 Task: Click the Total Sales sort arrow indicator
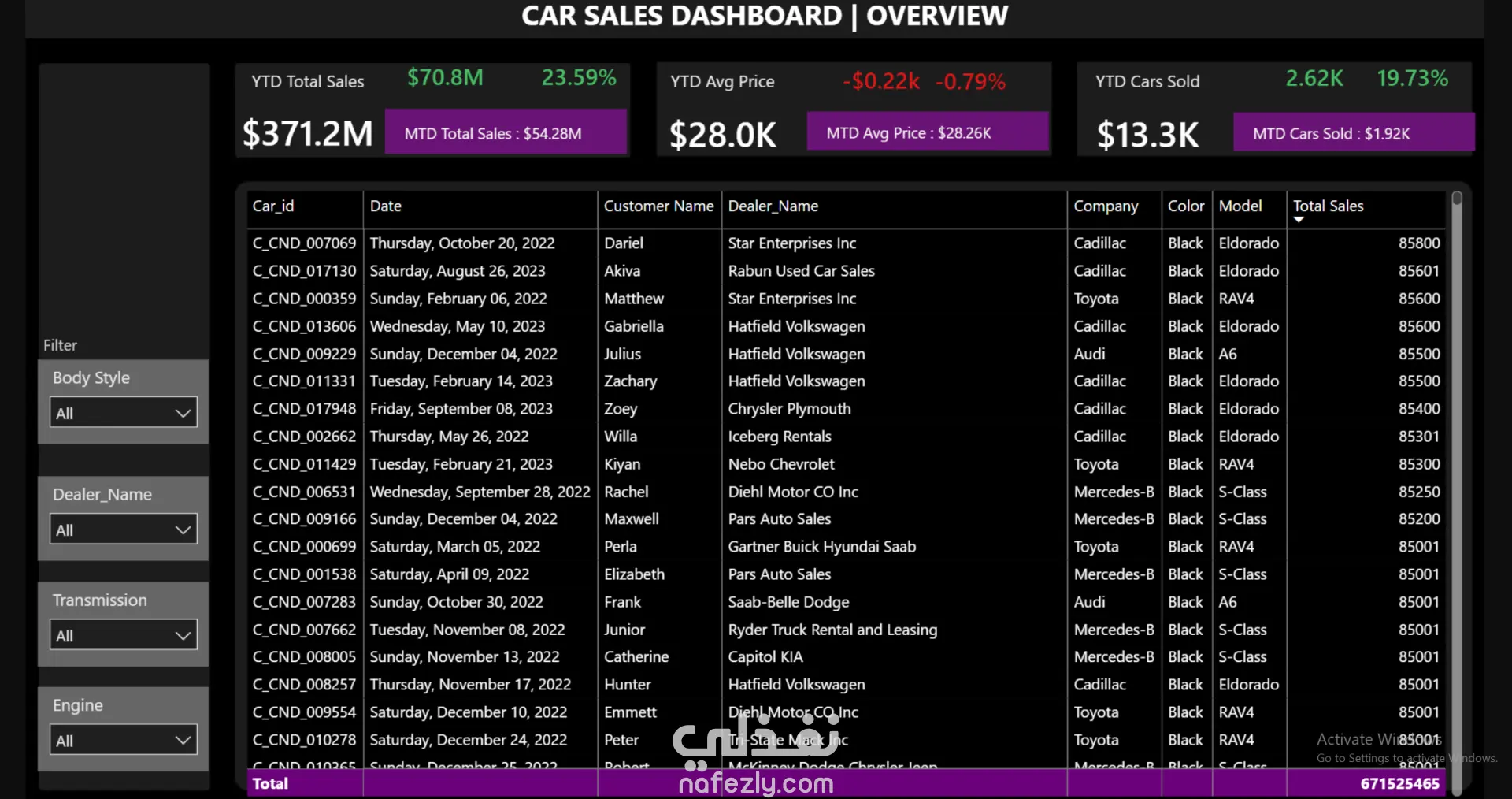tap(1299, 220)
